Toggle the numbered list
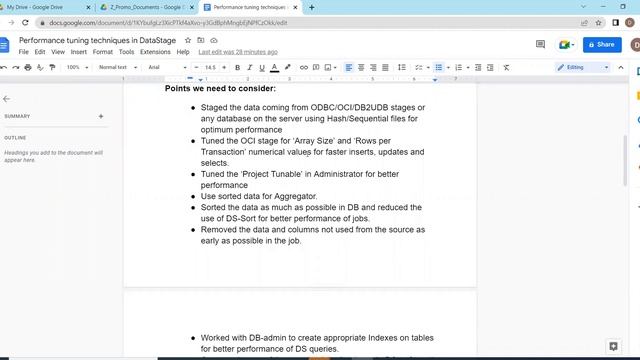The height and width of the screenshot is (360, 640). click(x=459, y=67)
